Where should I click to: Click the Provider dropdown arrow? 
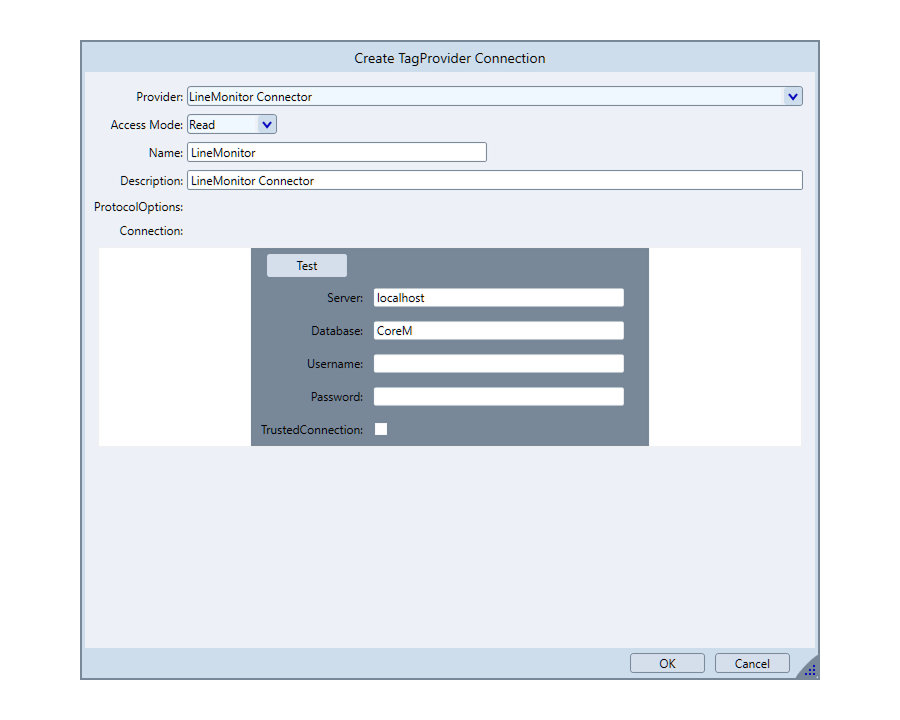pos(792,97)
